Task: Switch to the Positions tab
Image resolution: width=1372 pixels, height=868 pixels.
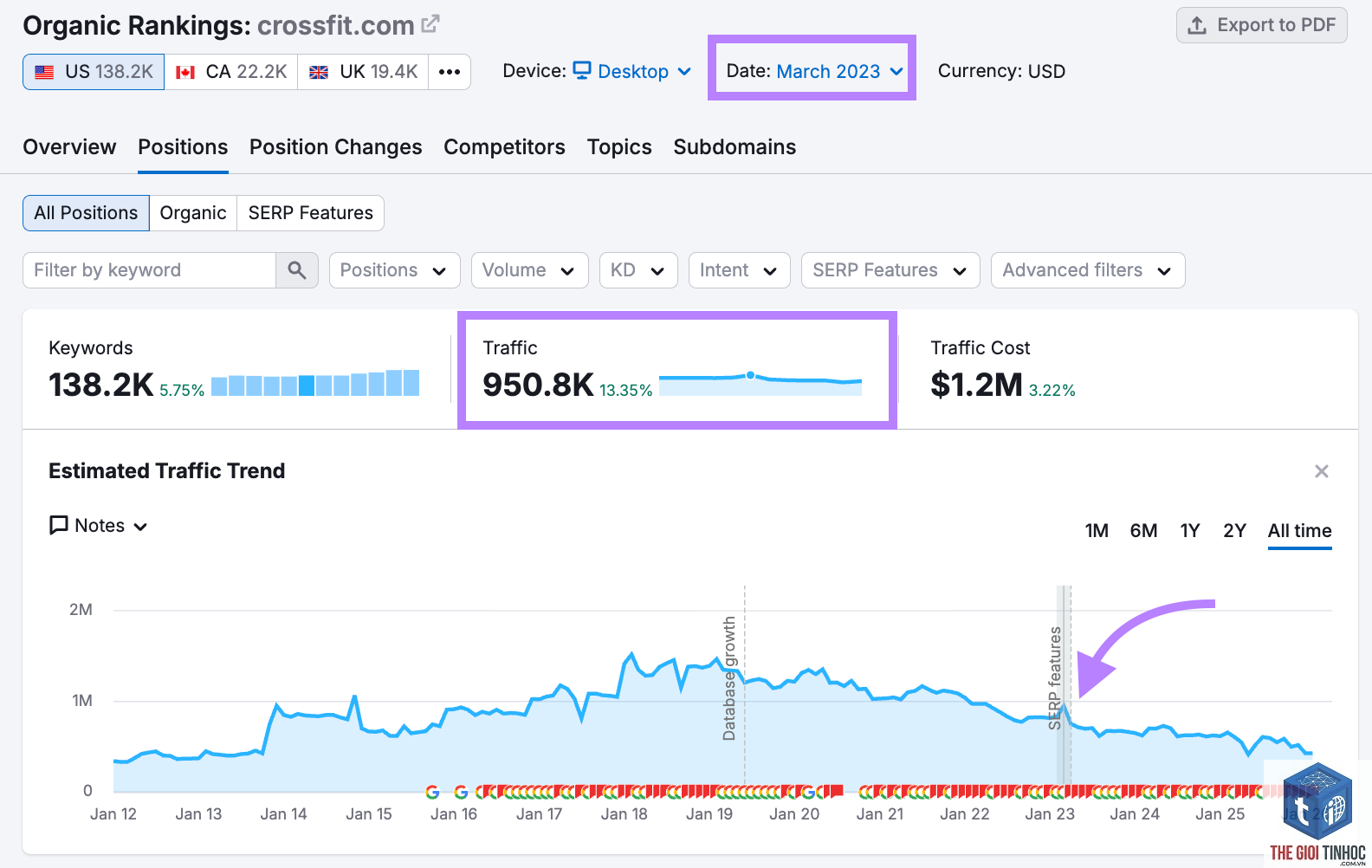Action: 183,147
